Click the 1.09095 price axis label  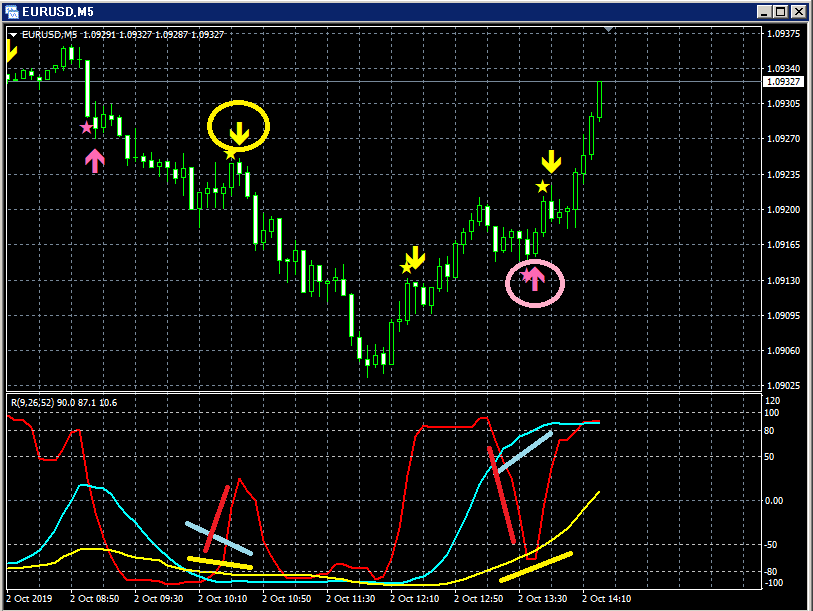pyautogui.click(x=783, y=315)
